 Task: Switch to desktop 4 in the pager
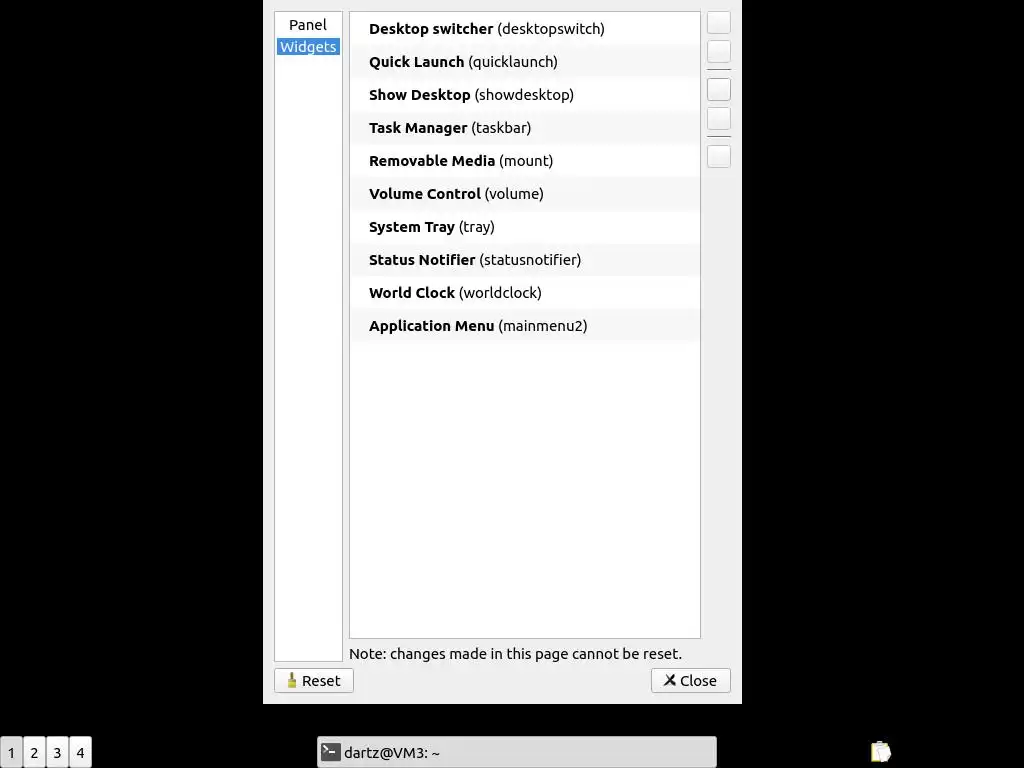(x=80, y=752)
